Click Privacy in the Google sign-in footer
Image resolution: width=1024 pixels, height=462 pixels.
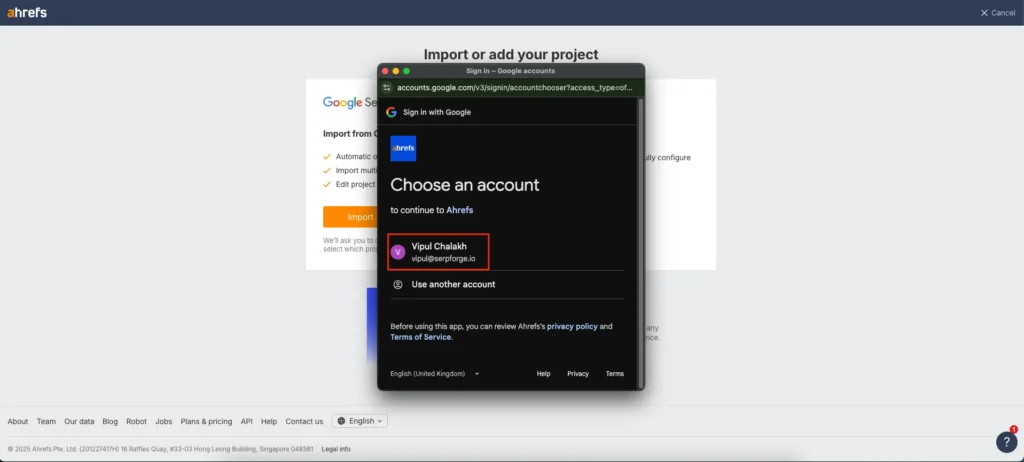[578, 374]
